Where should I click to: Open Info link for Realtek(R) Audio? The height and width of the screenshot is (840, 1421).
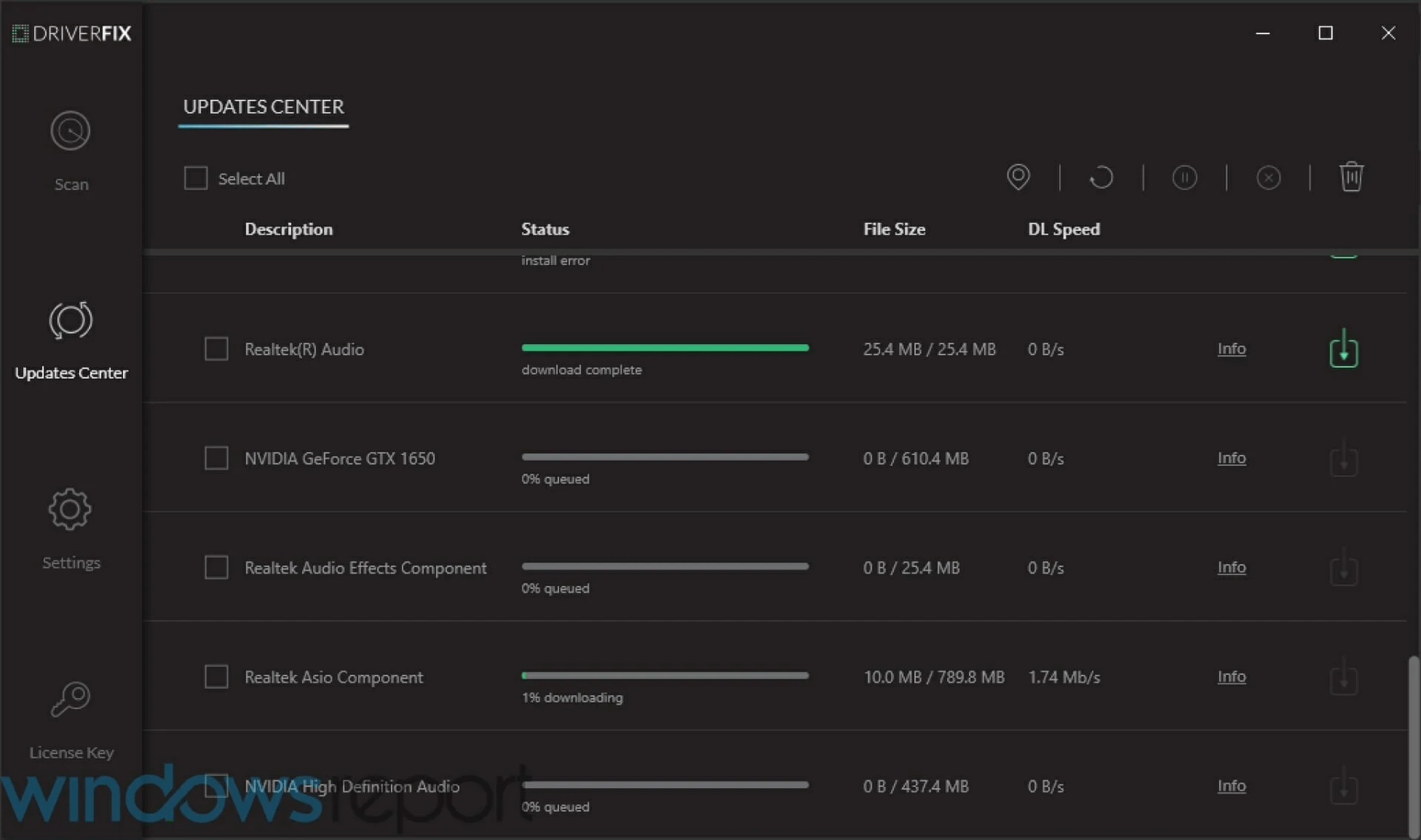coord(1231,349)
